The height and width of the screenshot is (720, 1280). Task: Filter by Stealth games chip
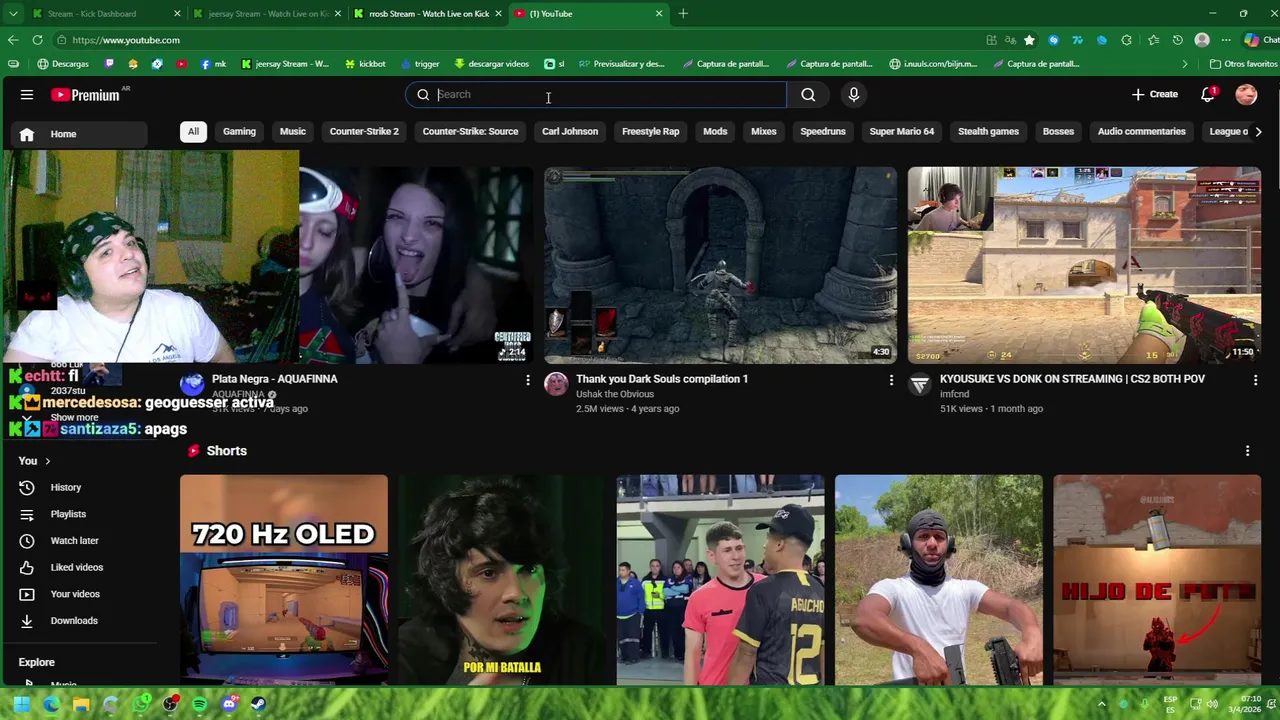pyautogui.click(x=988, y=131)
